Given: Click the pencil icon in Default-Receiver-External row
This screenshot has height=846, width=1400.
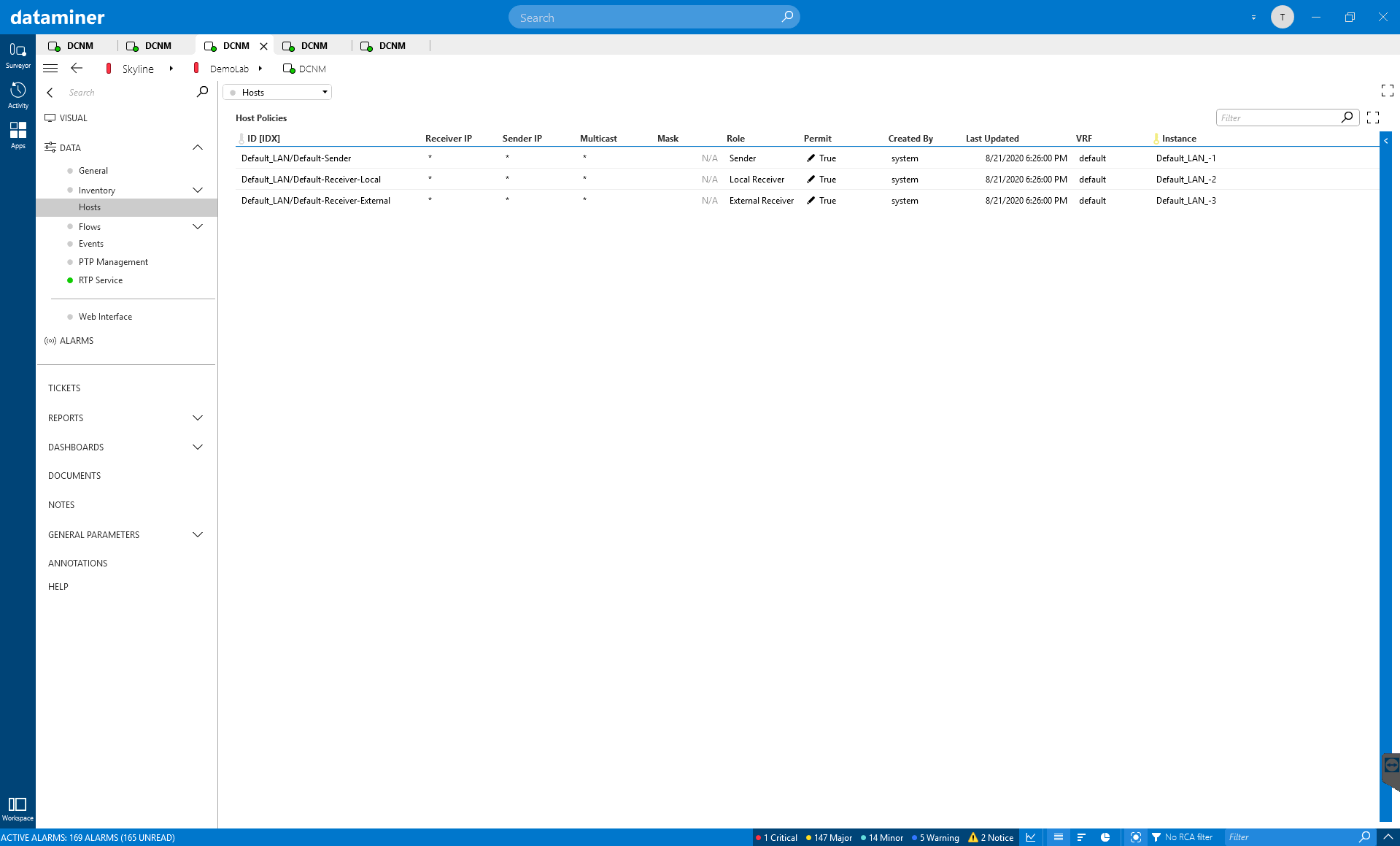Looking at the screenshot, I should pos(811,200).
